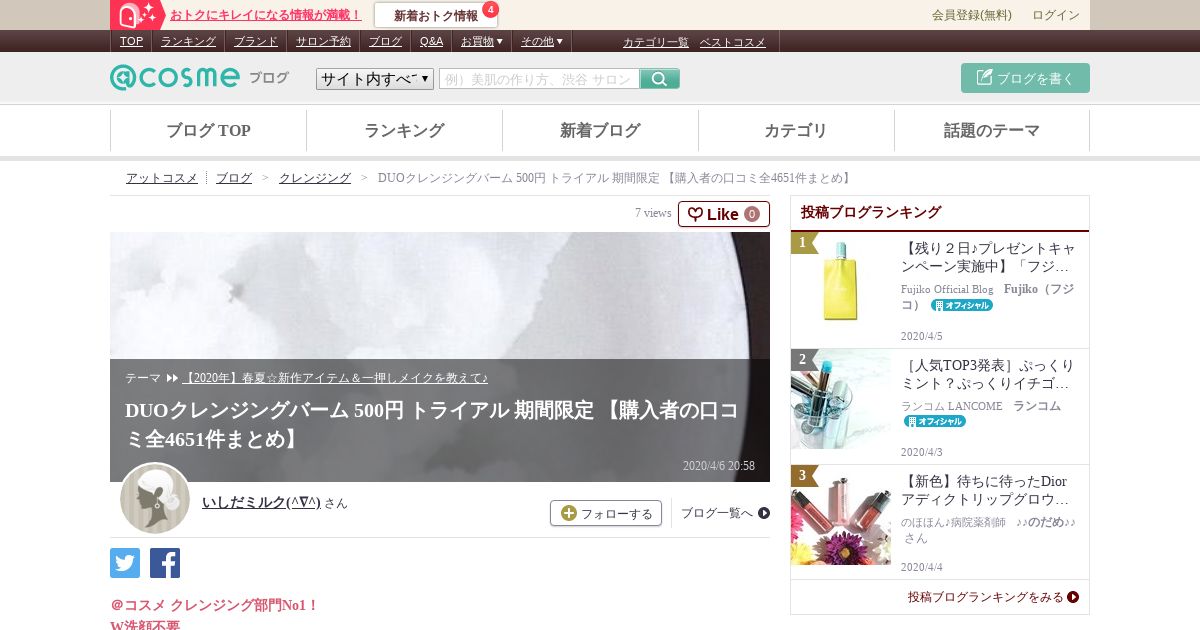Expand その他 menu dropdown
The width and height of the screenshot is (1200, 630).
click(541, 41)
